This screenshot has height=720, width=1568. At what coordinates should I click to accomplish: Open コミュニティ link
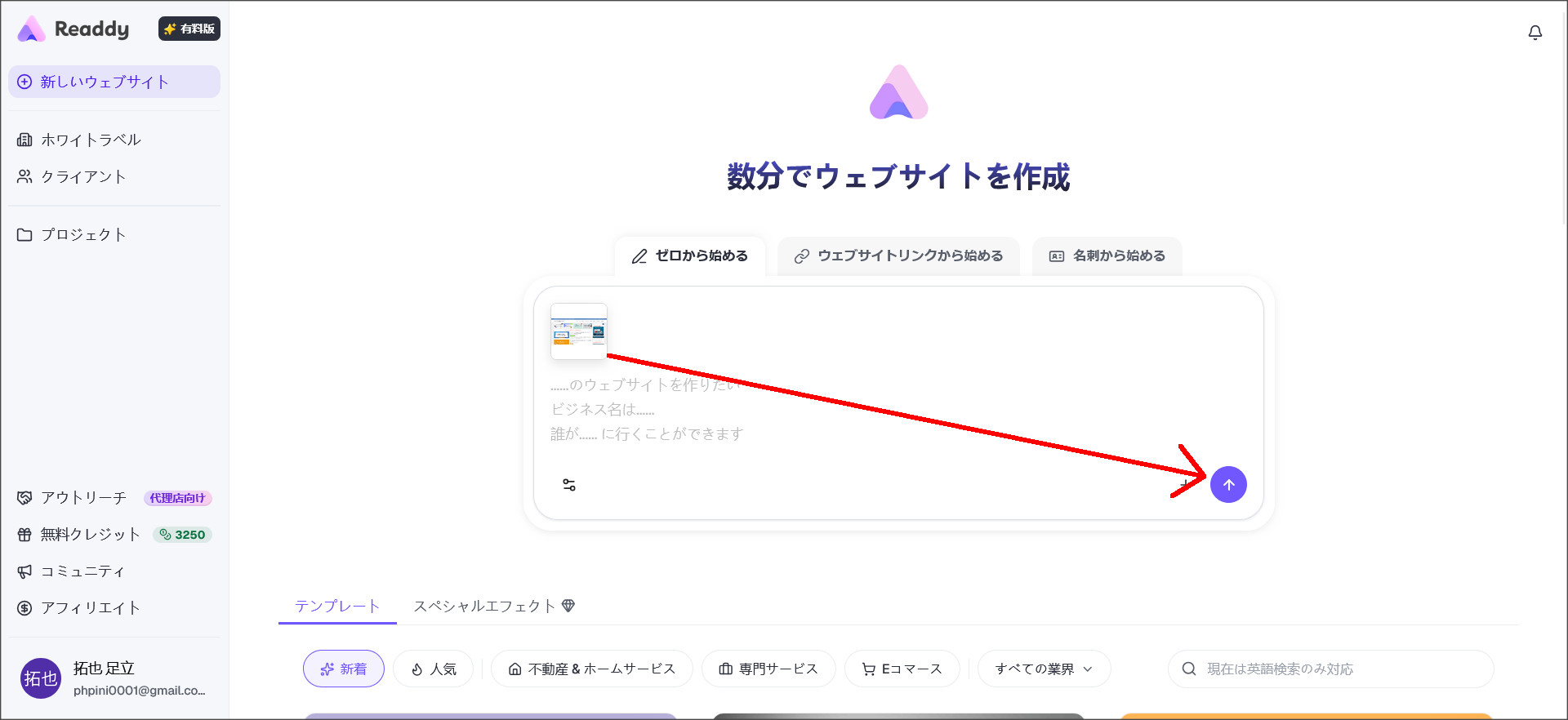tap(114, 571)
